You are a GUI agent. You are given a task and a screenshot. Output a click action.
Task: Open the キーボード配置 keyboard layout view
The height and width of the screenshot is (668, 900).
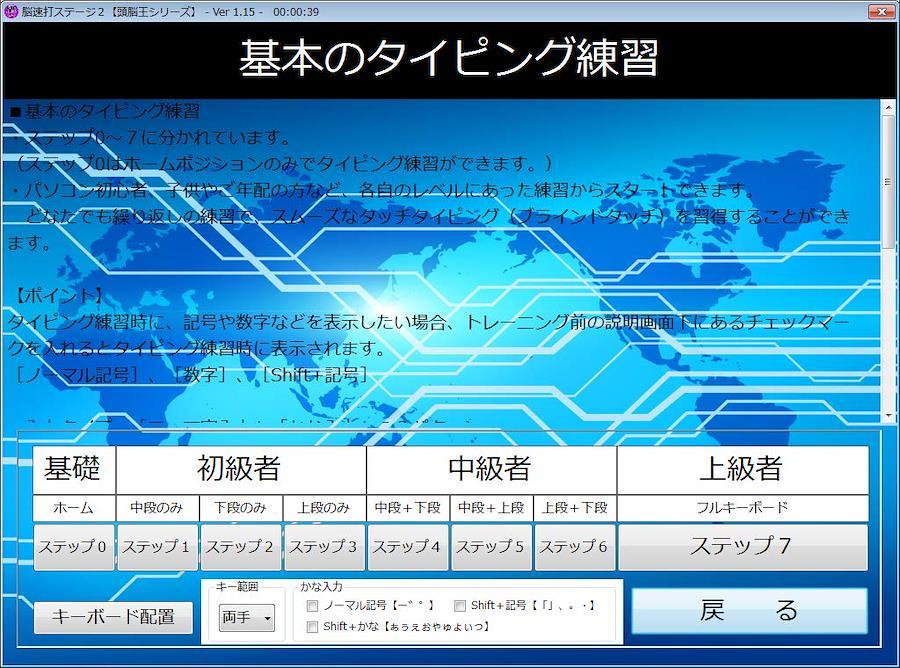point(113,617)
